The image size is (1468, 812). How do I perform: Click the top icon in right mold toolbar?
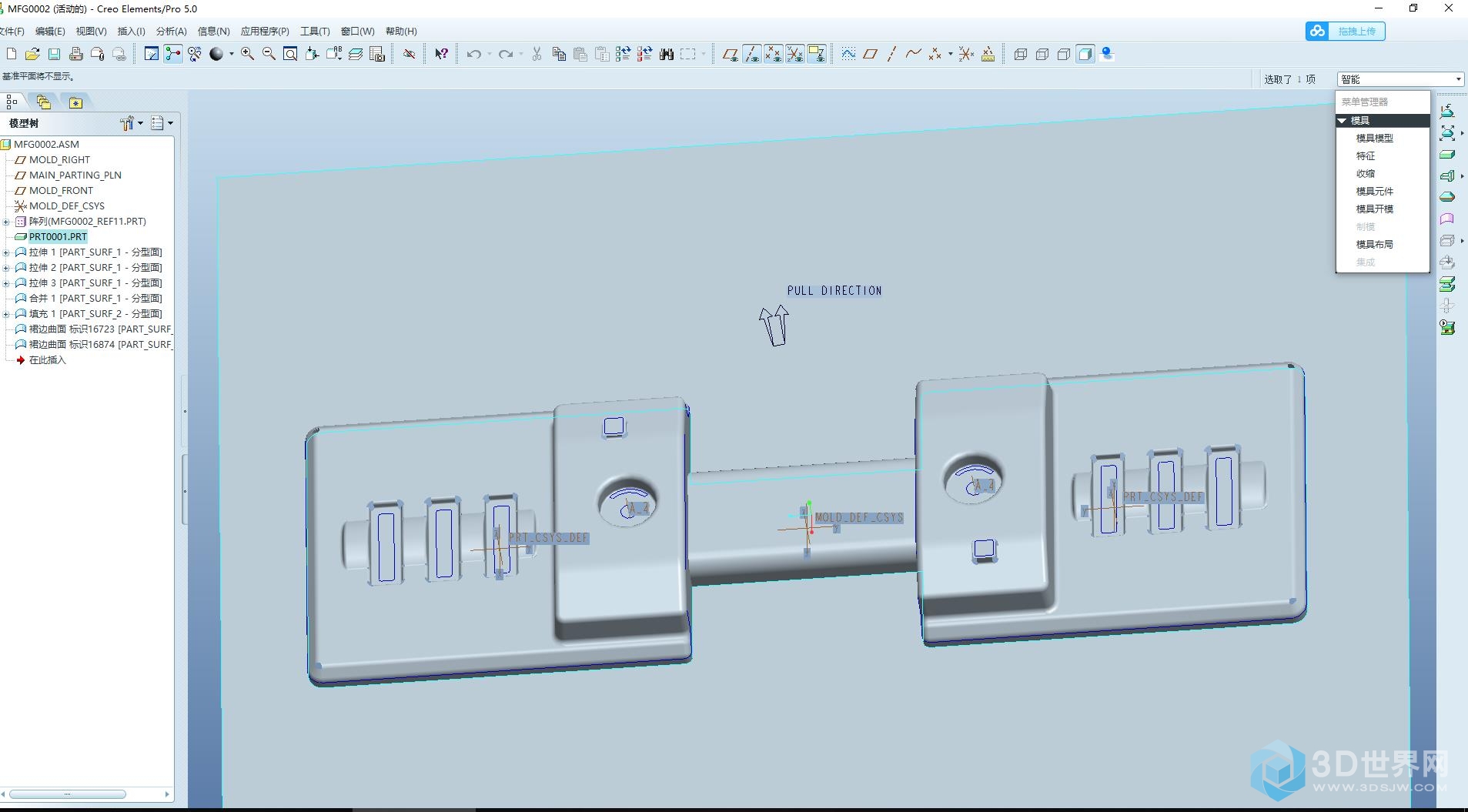tap(1447, 111)
